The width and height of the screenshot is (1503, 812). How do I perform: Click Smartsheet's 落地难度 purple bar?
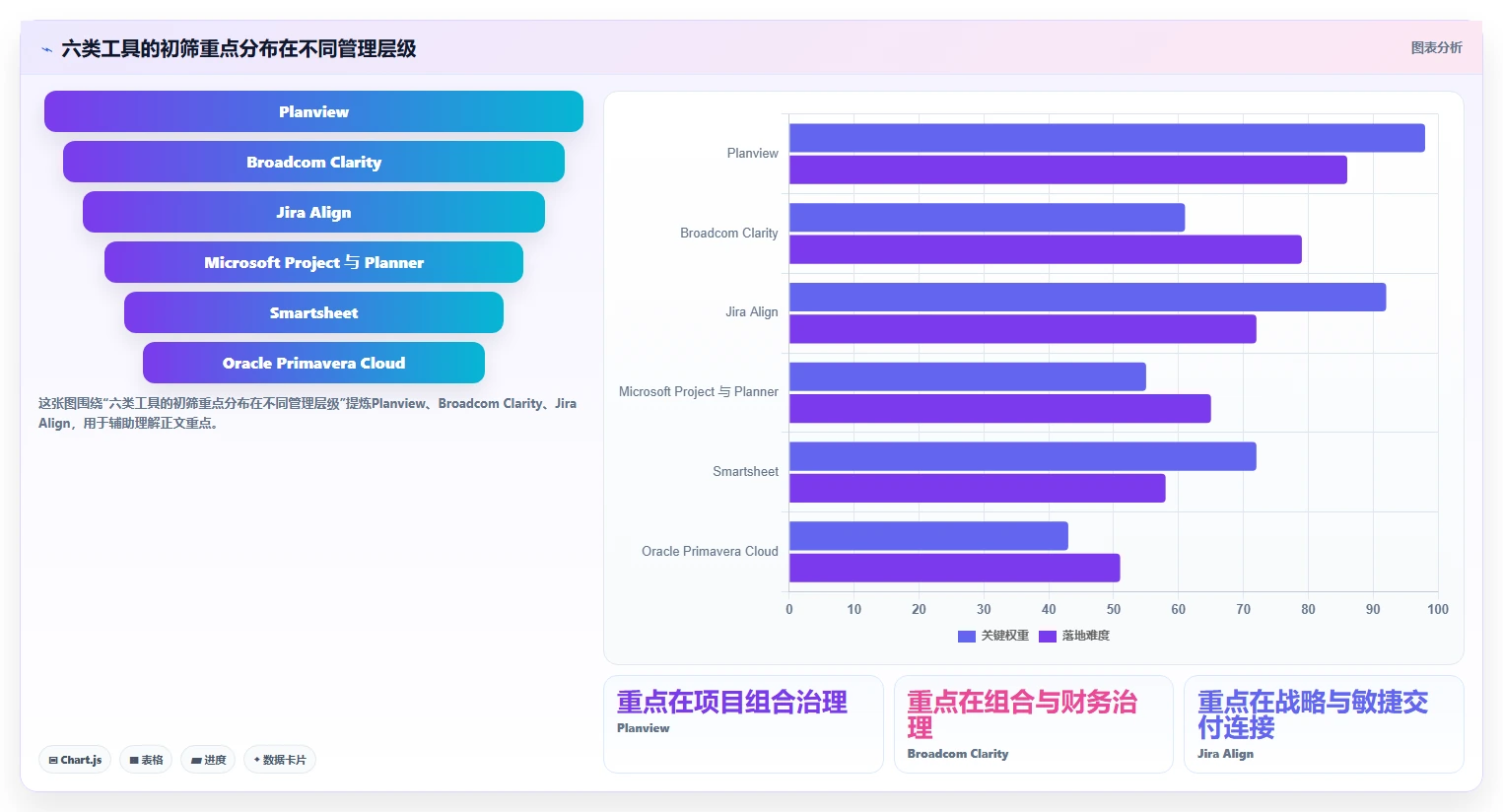(x=978, y=488)
